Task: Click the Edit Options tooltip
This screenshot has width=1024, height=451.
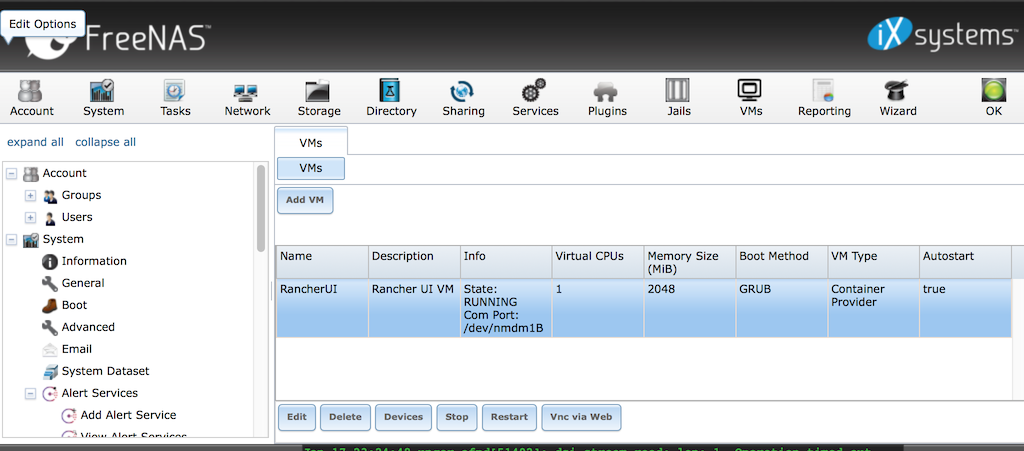Action: [x=42, y=24]
